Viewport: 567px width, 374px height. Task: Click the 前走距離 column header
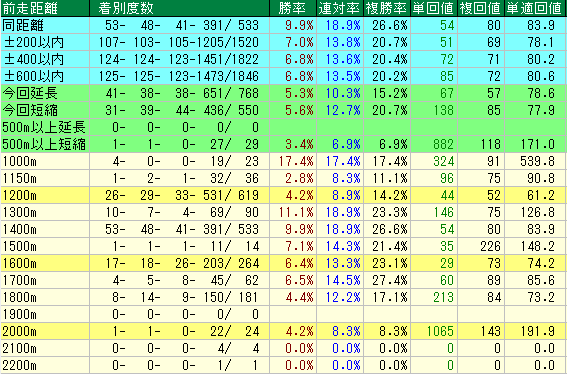[30, 8]
